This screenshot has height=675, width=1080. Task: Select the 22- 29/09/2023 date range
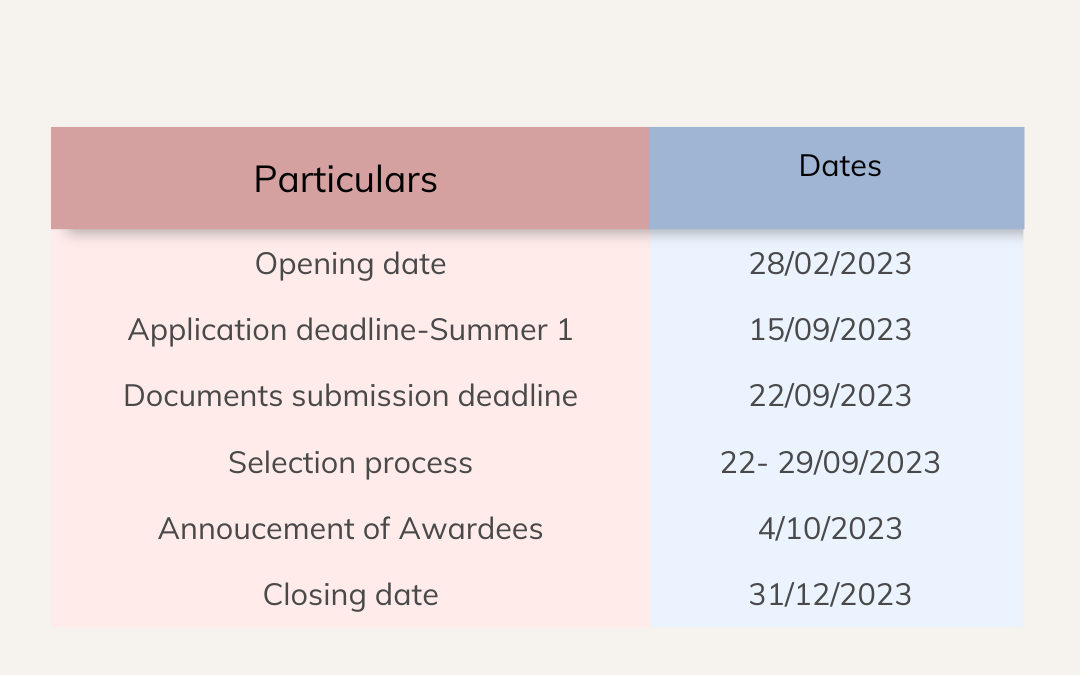point(830,463)
